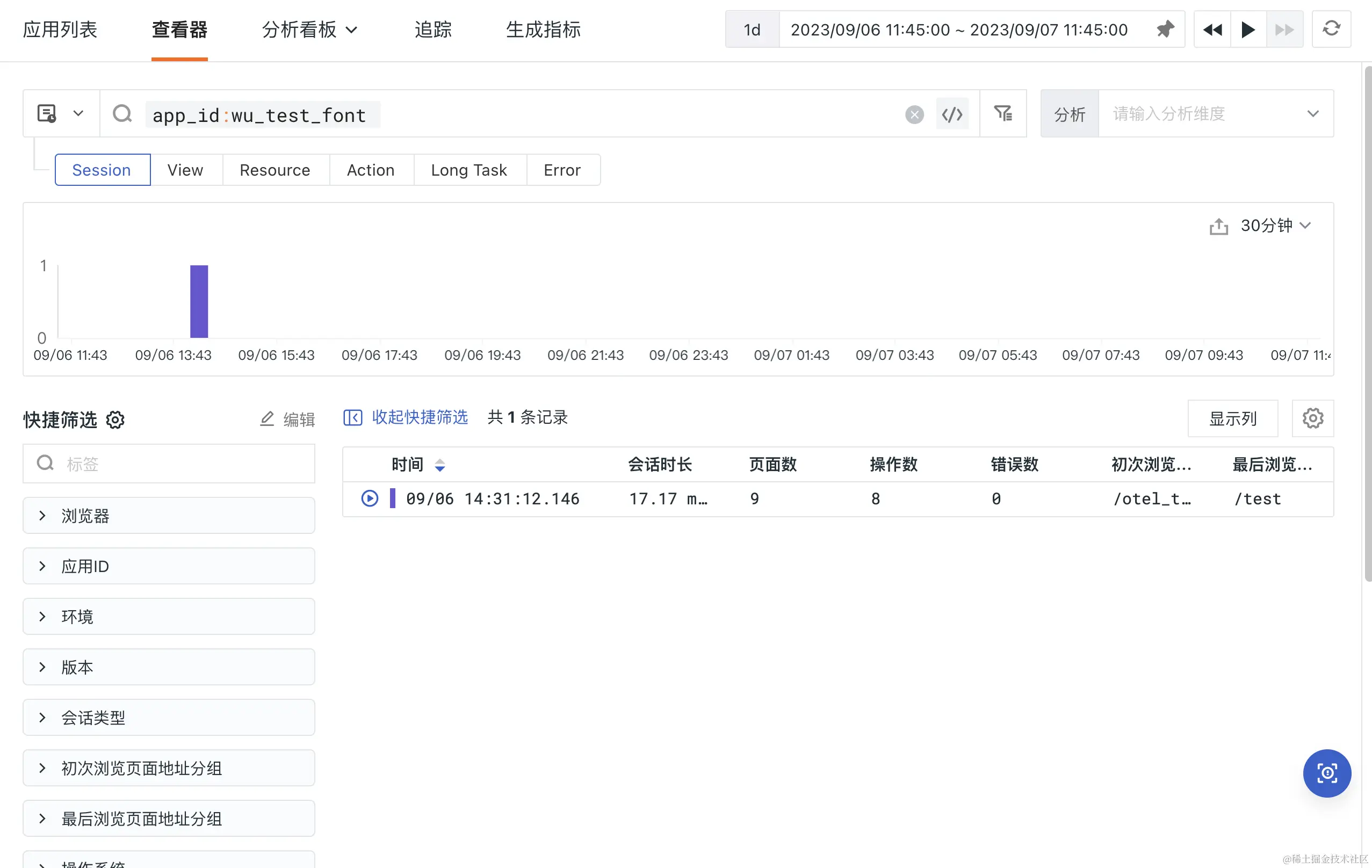Click the floating screenshot capture button

pos(1327,773)
